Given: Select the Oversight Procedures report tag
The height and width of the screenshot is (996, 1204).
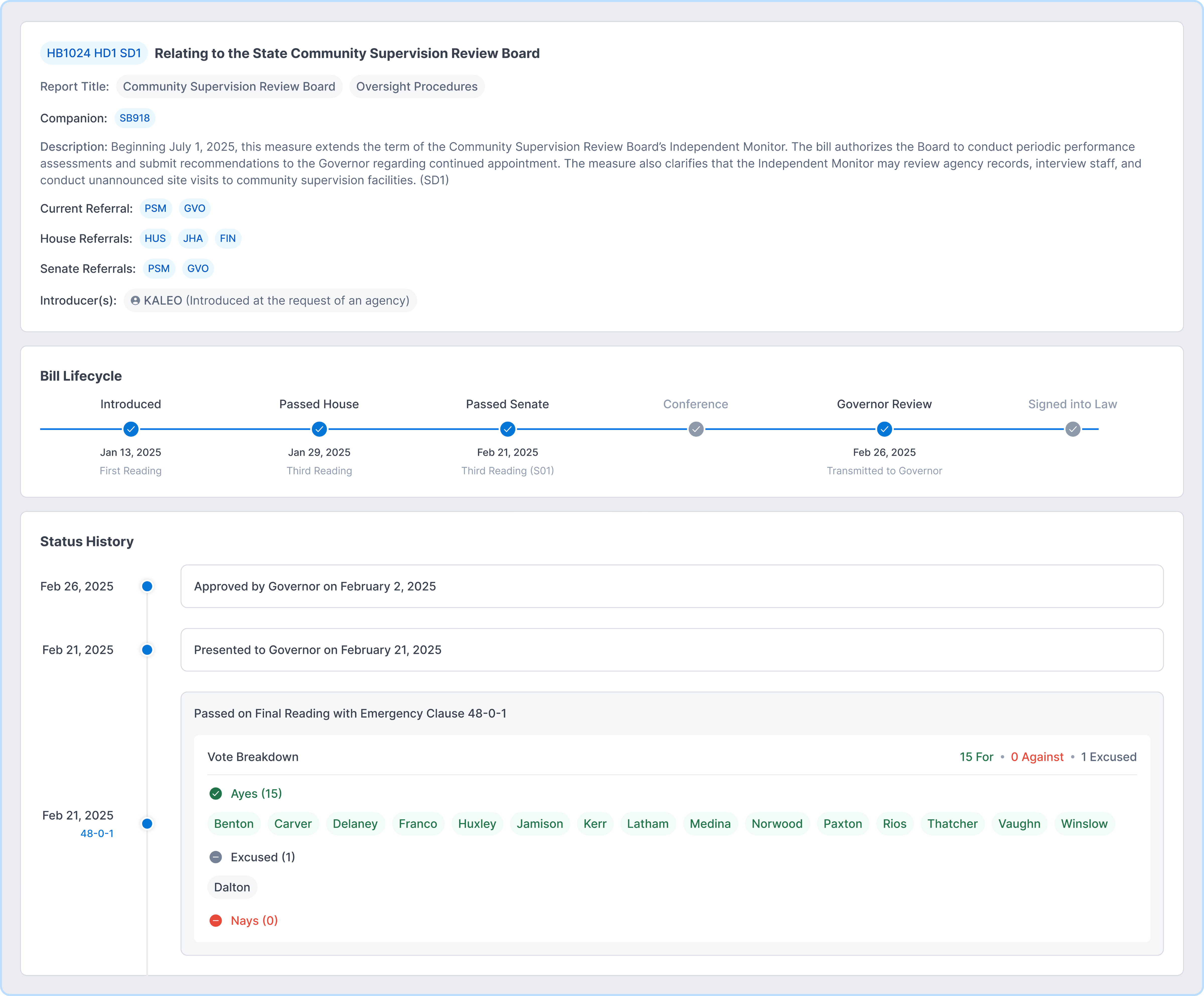Looking at the screenshot, I should [x=417, y=87].
